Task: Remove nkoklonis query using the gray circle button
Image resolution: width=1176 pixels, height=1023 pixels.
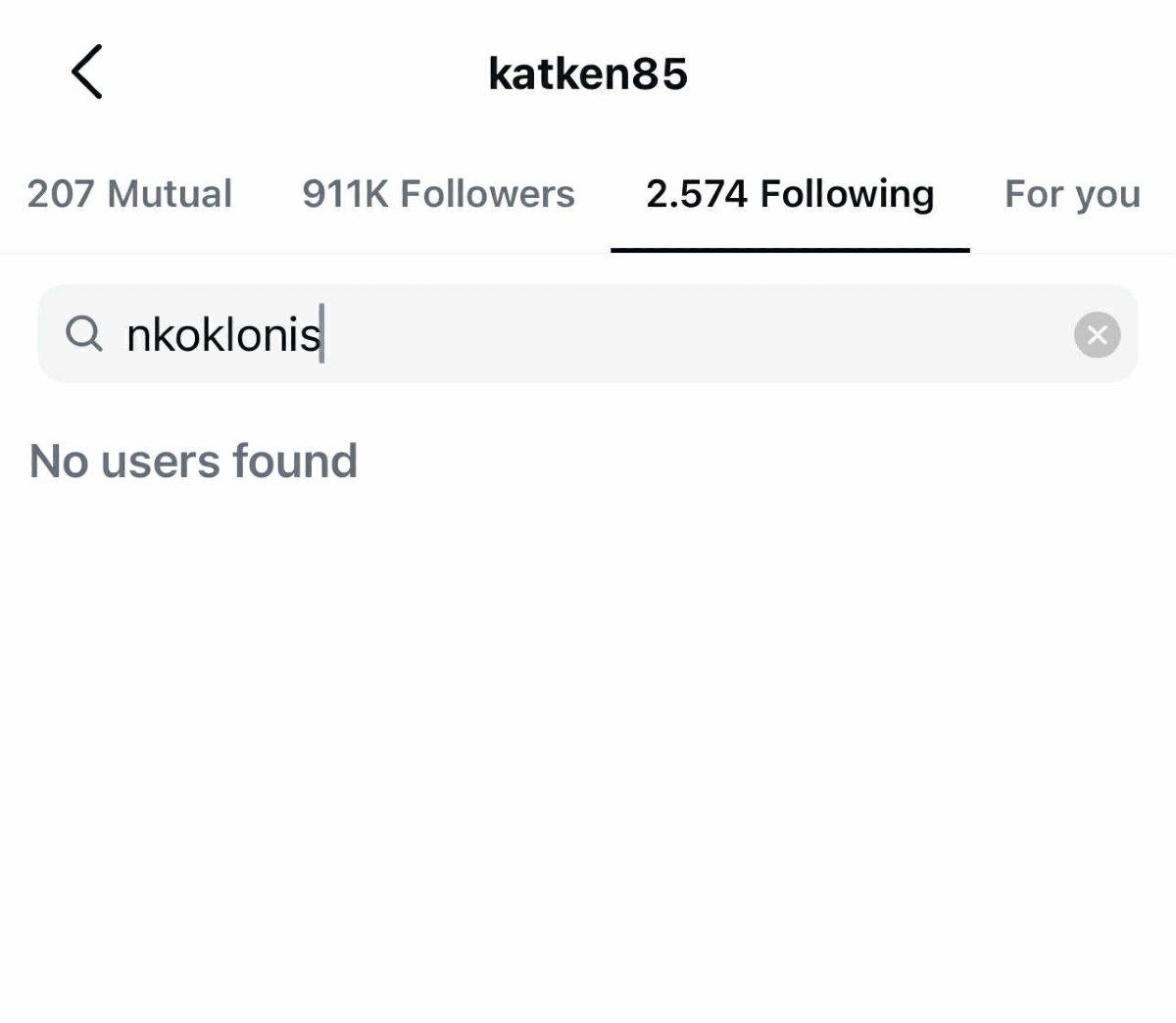Action: click(x=1097, y=335)
